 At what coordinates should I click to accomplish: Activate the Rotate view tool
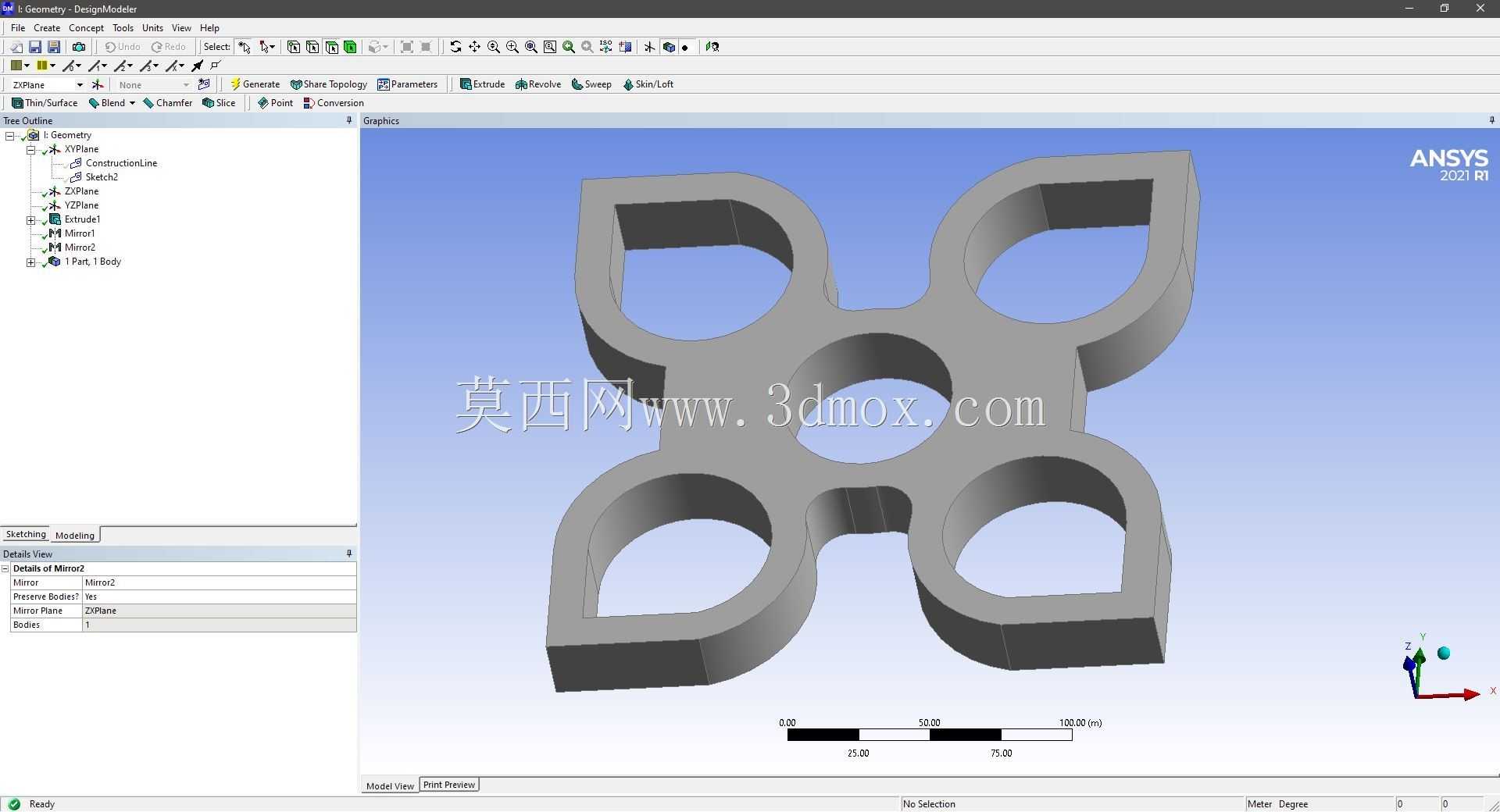pyautogui.click(x=455, y=47)
